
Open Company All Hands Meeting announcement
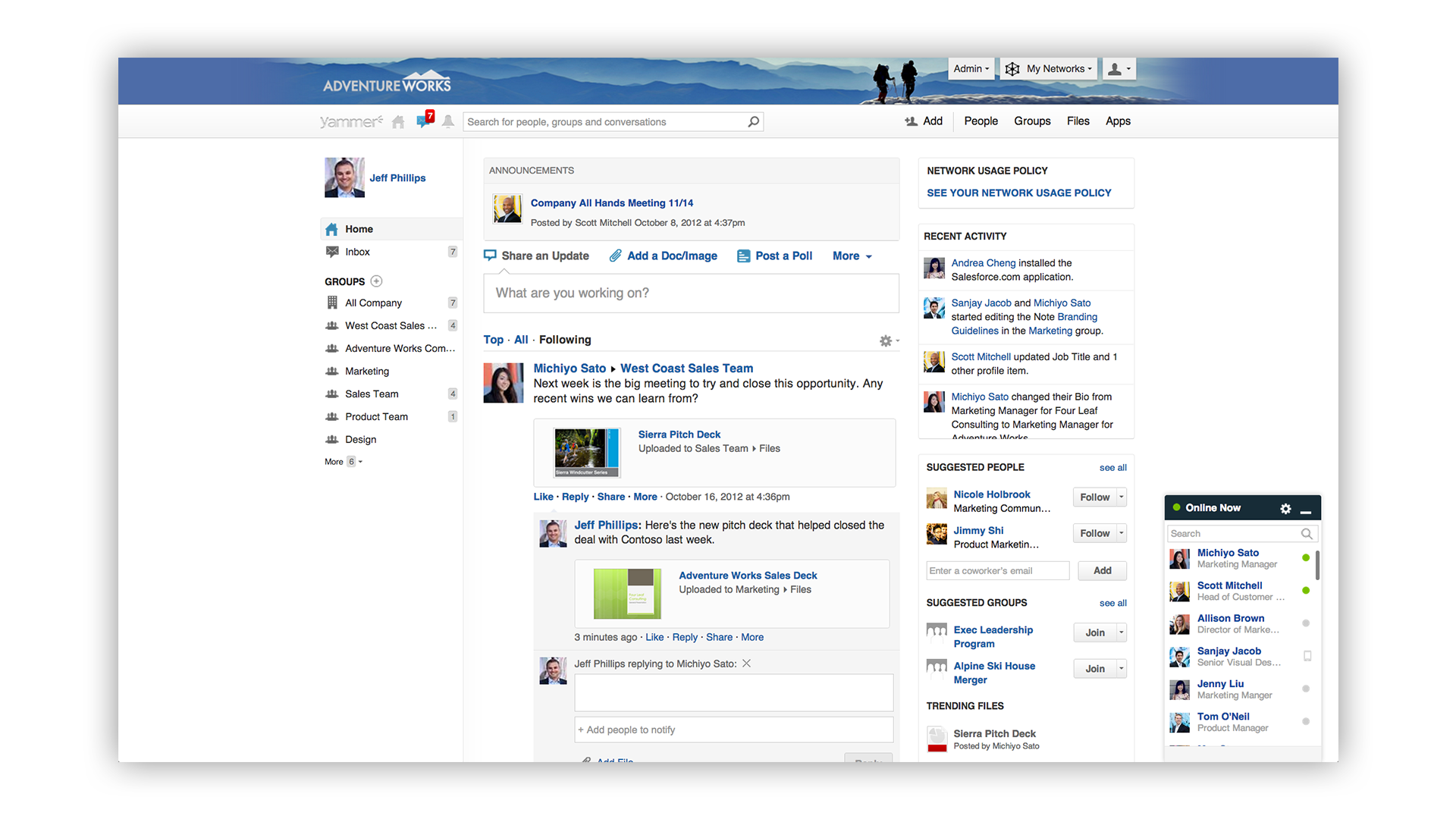[x=611, y=203]
